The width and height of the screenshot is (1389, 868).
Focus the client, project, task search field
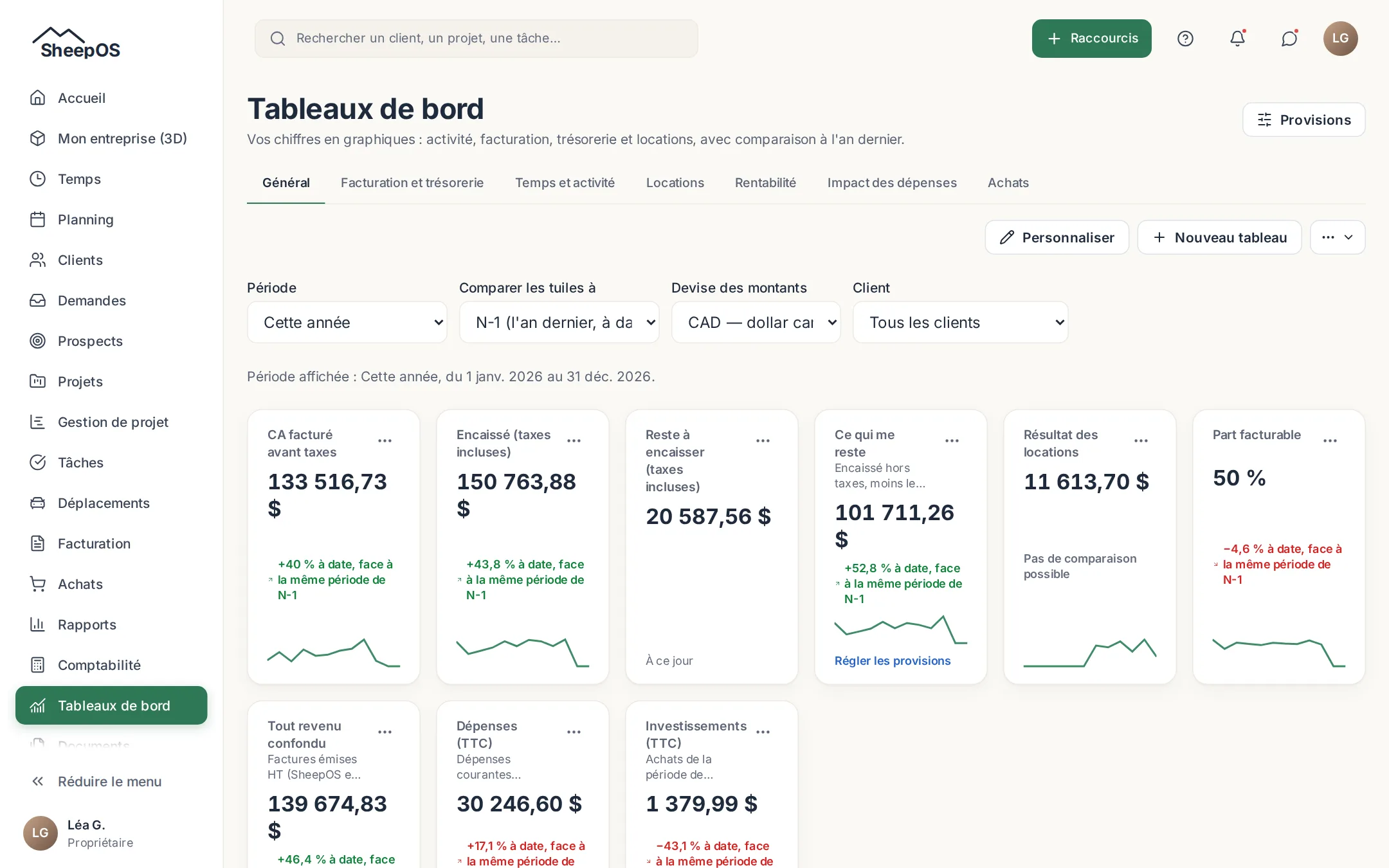tap(477, 39)
